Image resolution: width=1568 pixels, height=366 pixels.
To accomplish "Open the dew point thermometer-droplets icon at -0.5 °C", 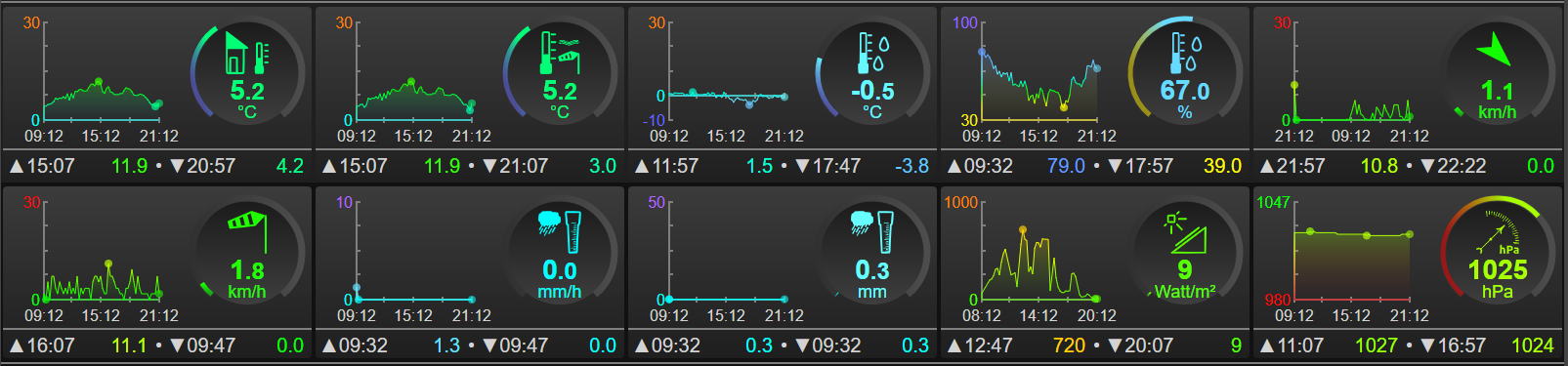I will coord(873,53).
